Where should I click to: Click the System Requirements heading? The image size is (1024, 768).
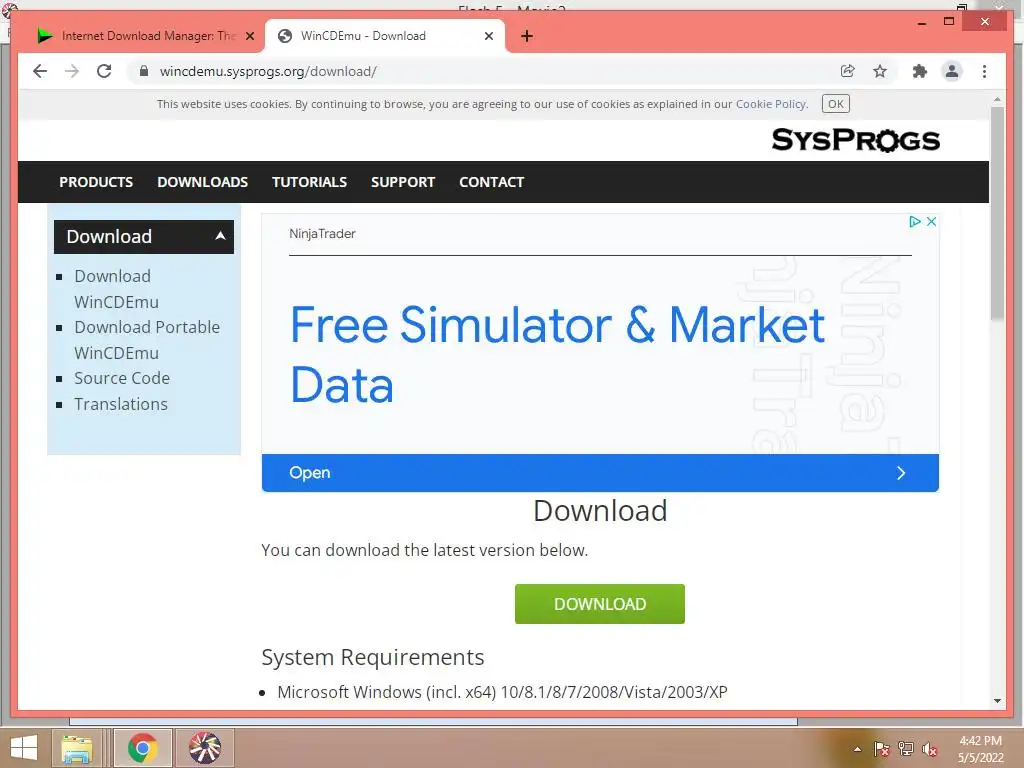click(373, 657)
